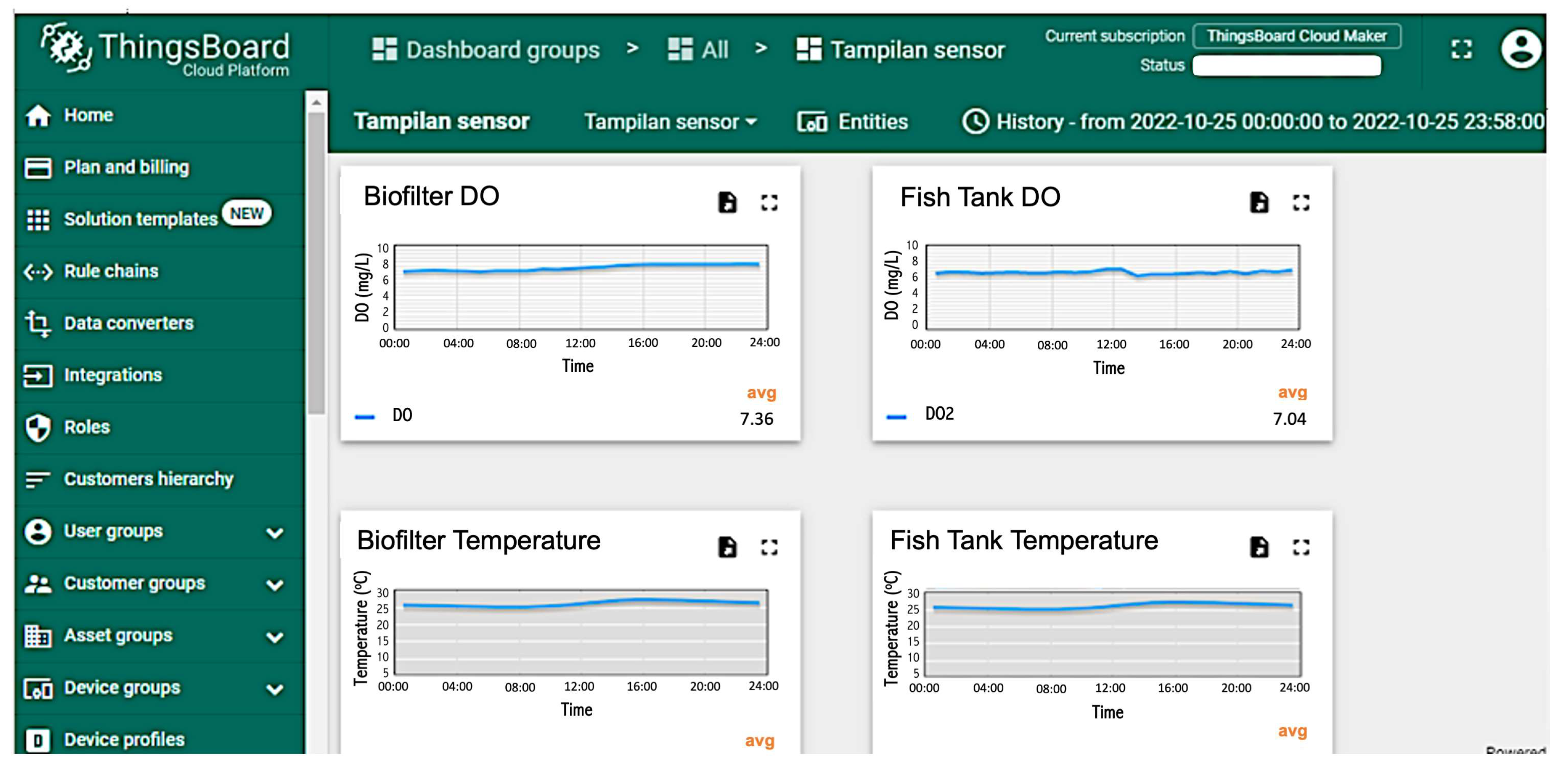Toggle dashboard fullscreen in top bar
Screen dimensions: 1568x772
point(1461,49)
